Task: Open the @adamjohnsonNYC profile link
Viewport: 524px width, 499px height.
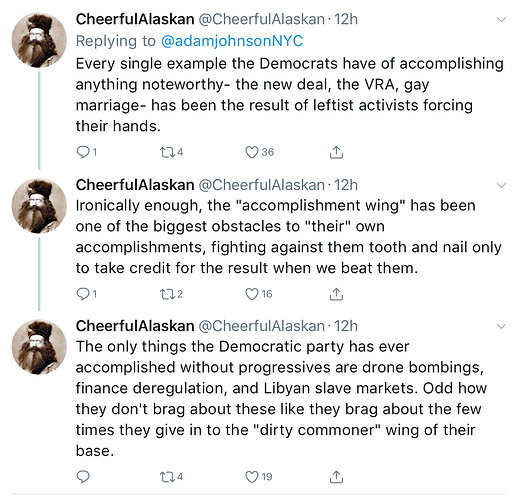Action: pyautogui.click(x=232, y=41)
